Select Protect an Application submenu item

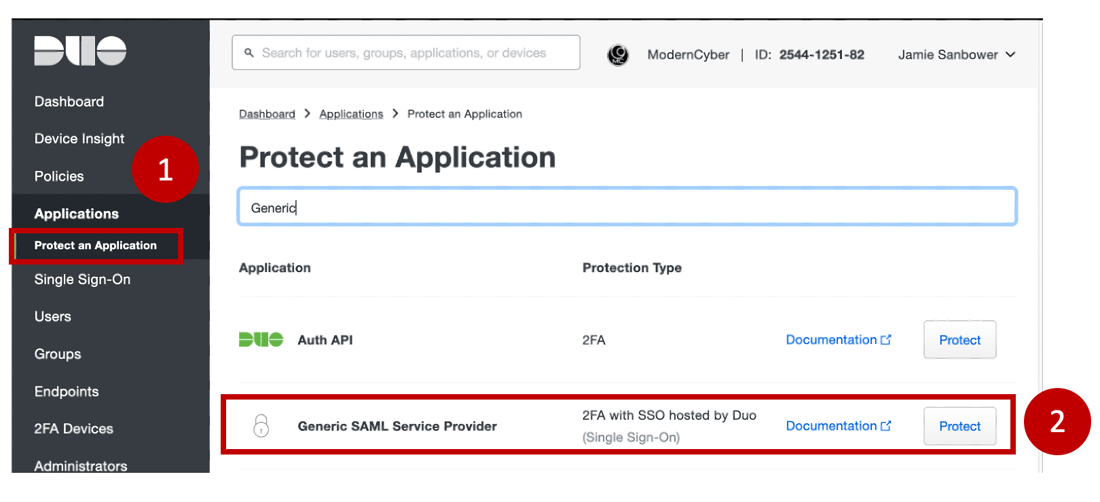(x=95, y=245)
